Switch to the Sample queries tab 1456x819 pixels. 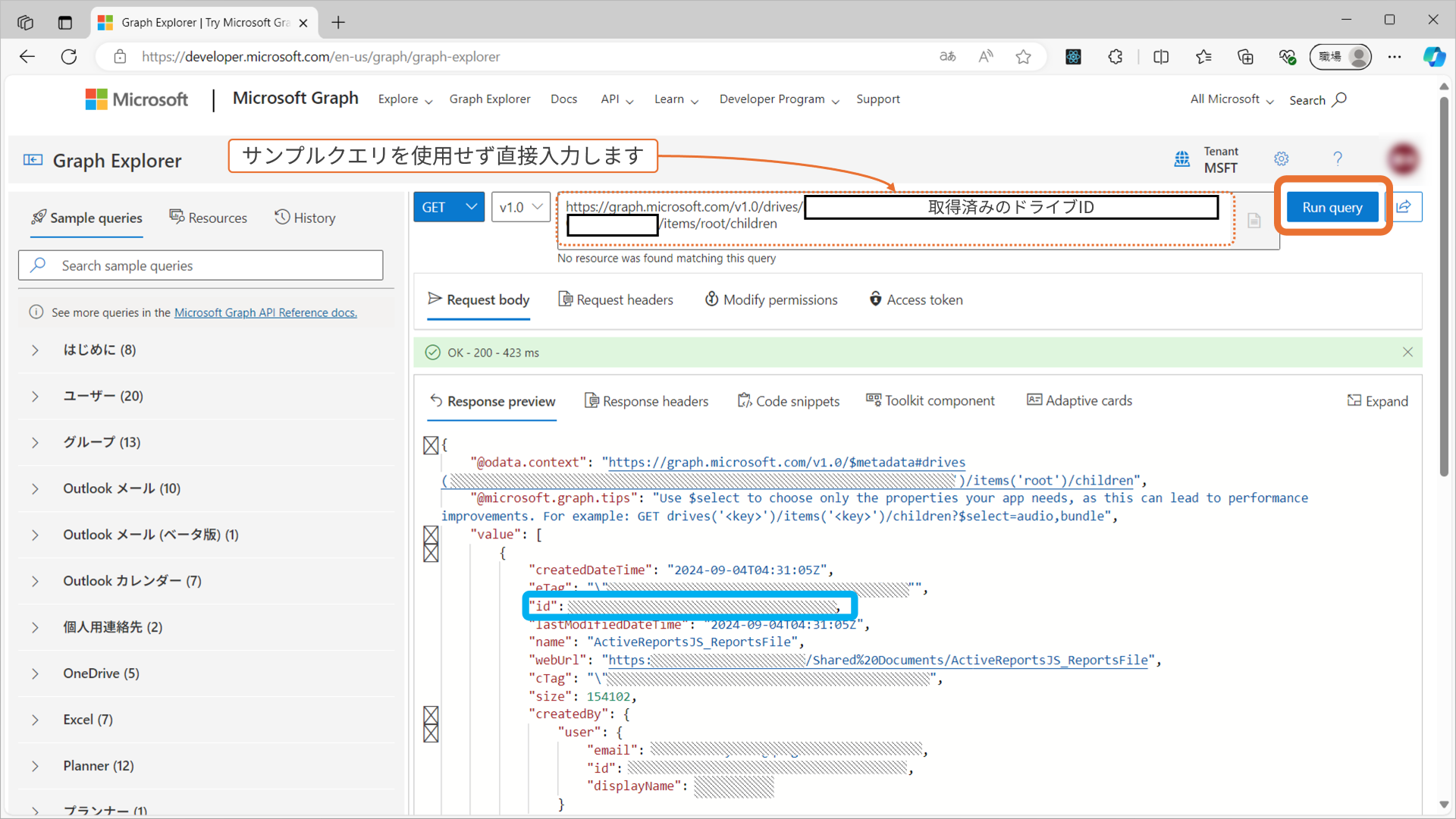click(86, 218)
